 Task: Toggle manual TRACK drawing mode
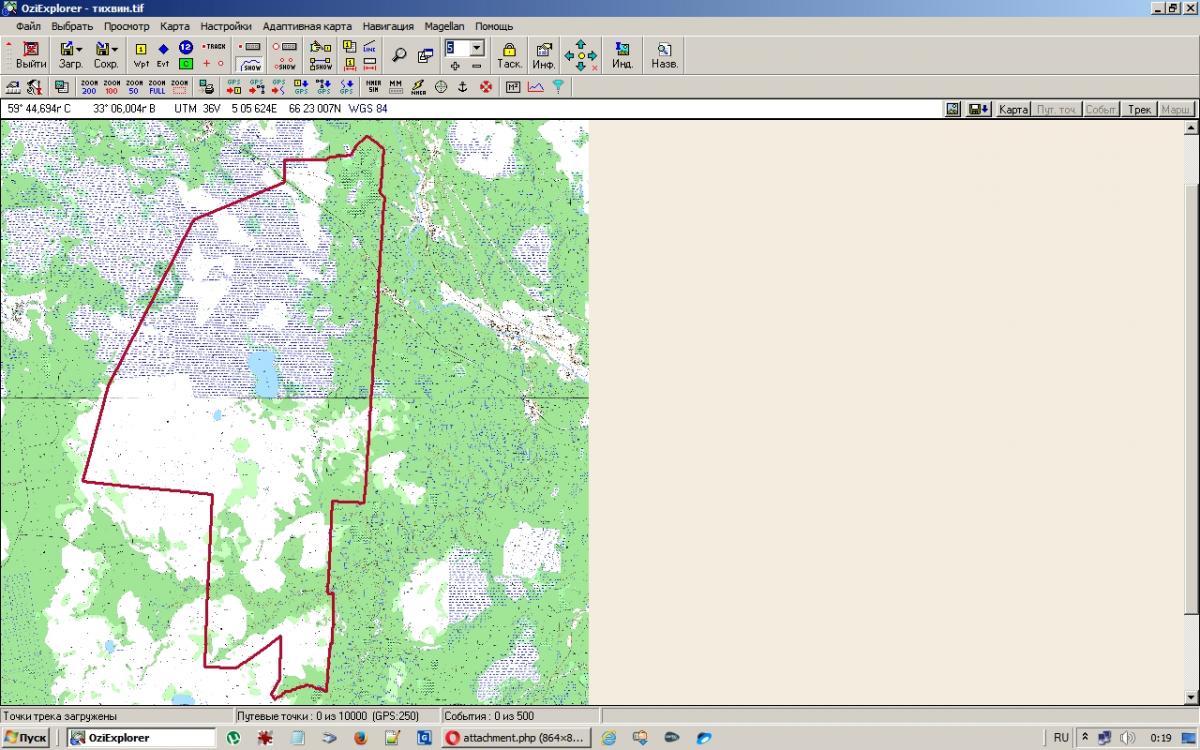click(214, 46)
